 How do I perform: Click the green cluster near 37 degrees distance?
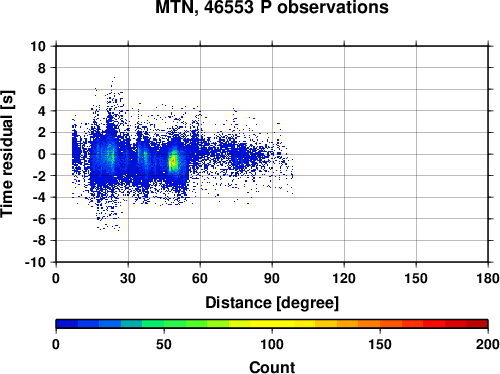coord(144,156)
